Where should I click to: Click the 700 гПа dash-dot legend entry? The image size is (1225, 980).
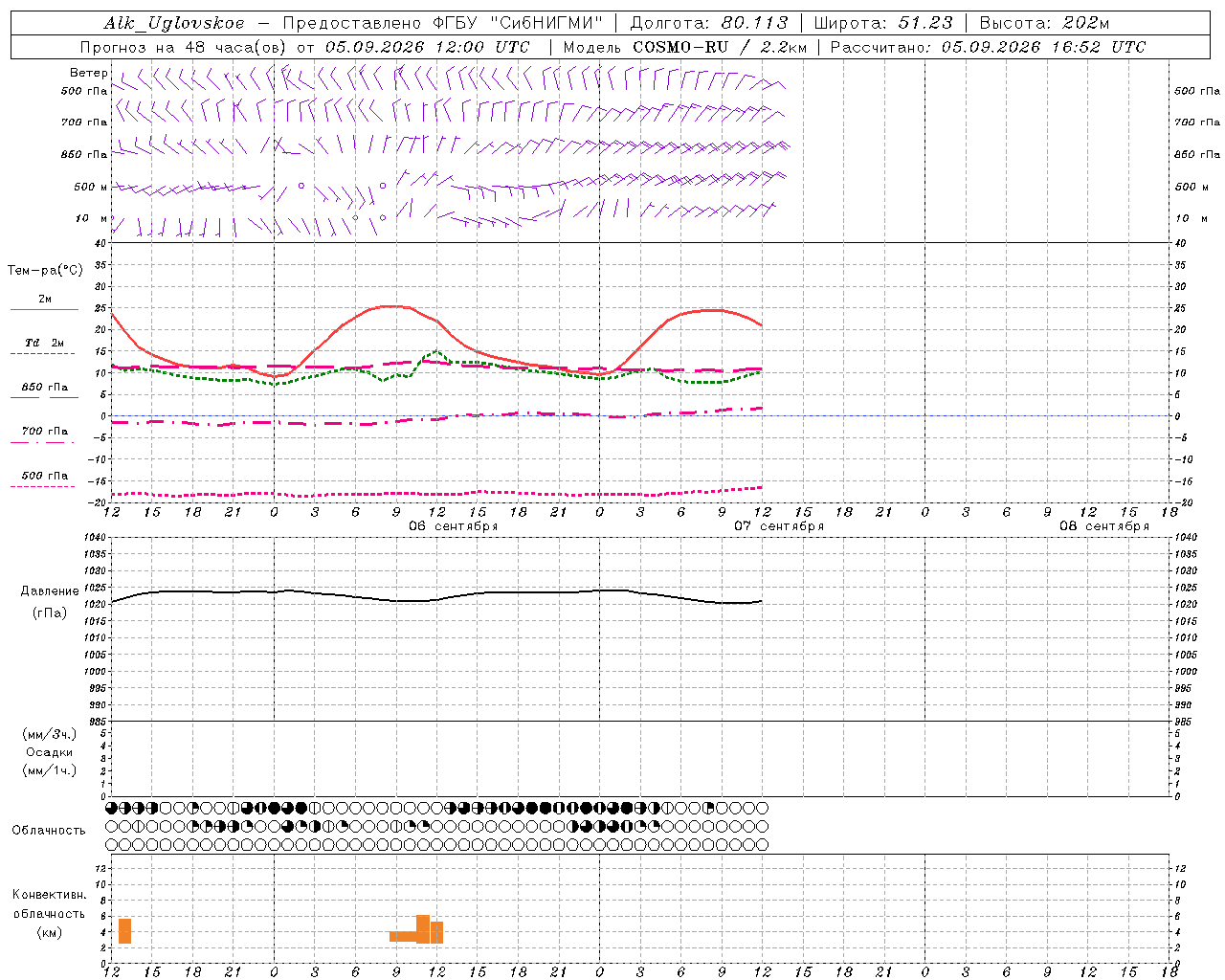(44, 432)
